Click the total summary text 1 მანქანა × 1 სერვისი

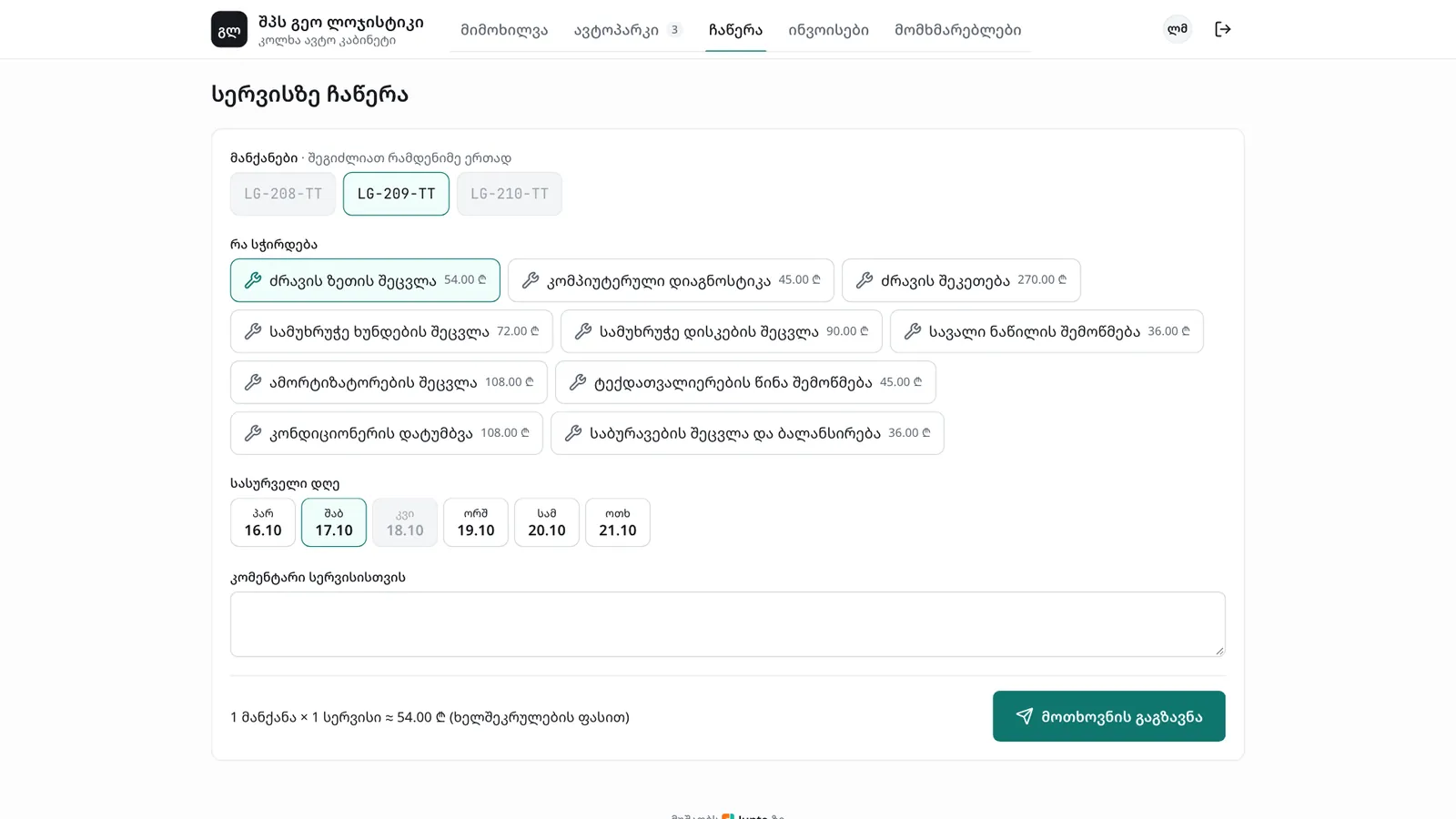point(430,717)
